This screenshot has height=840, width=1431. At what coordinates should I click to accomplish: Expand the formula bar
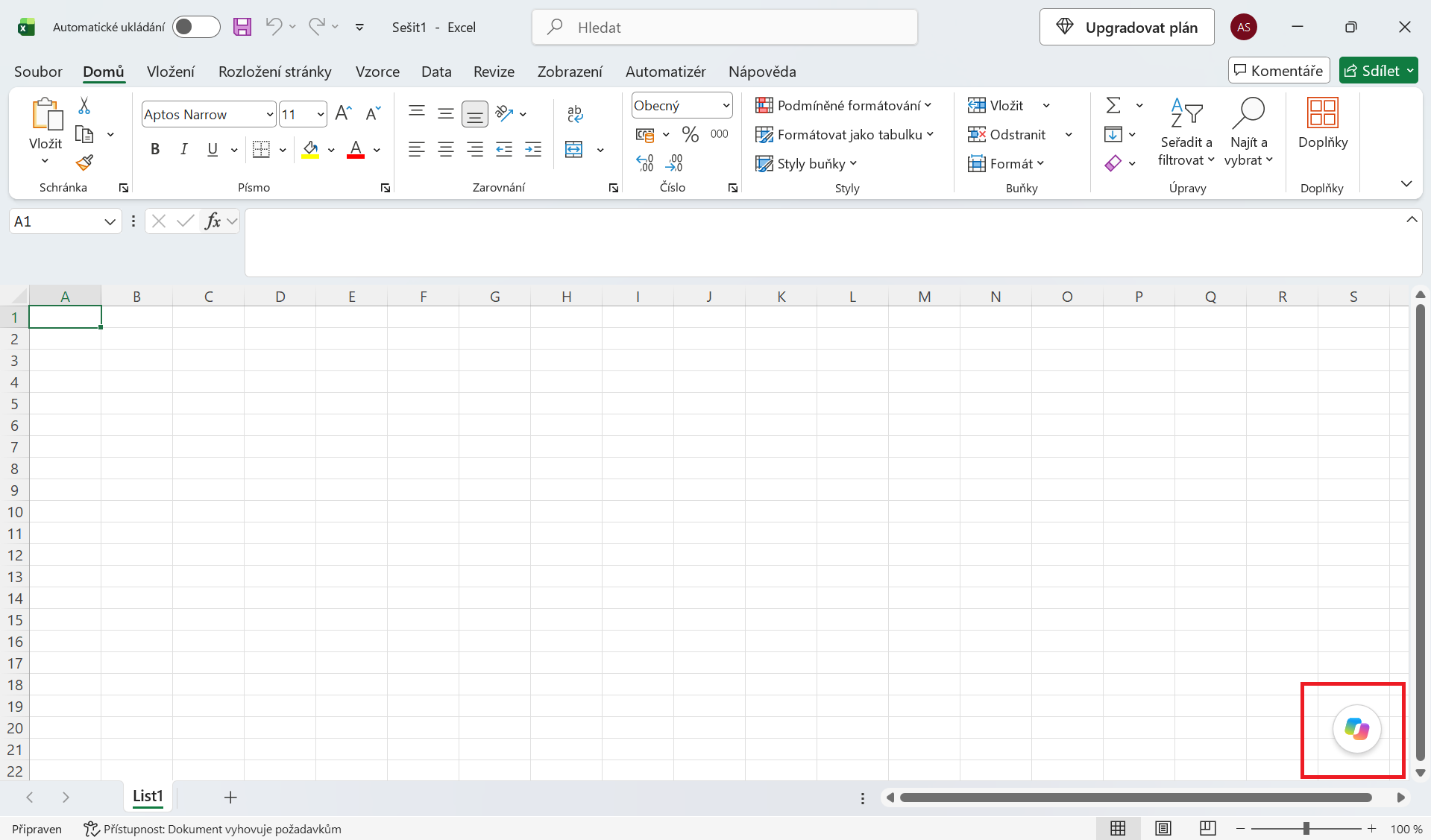(1412, 219)
